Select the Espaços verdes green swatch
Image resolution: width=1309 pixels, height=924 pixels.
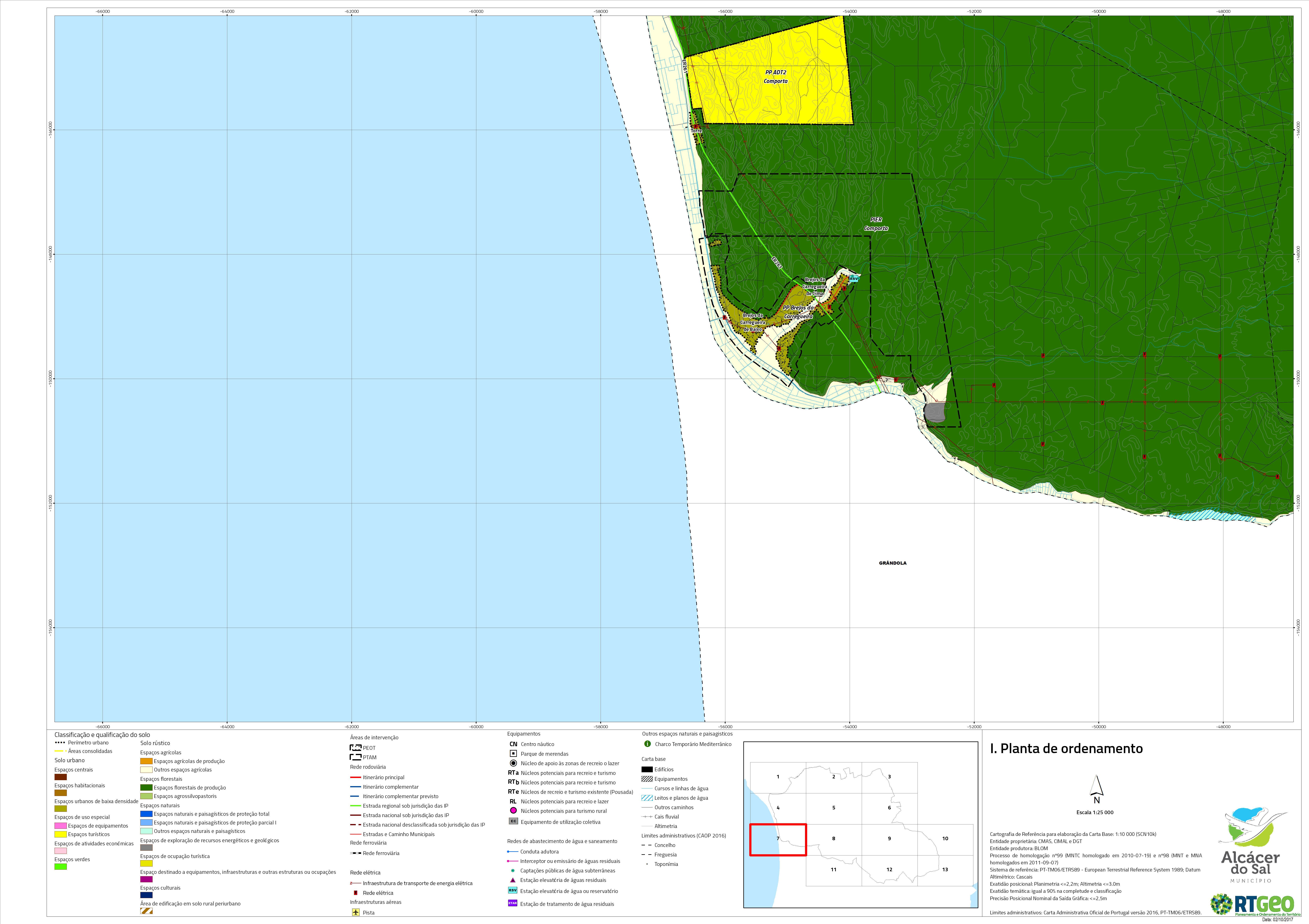[x=60, y=867]
